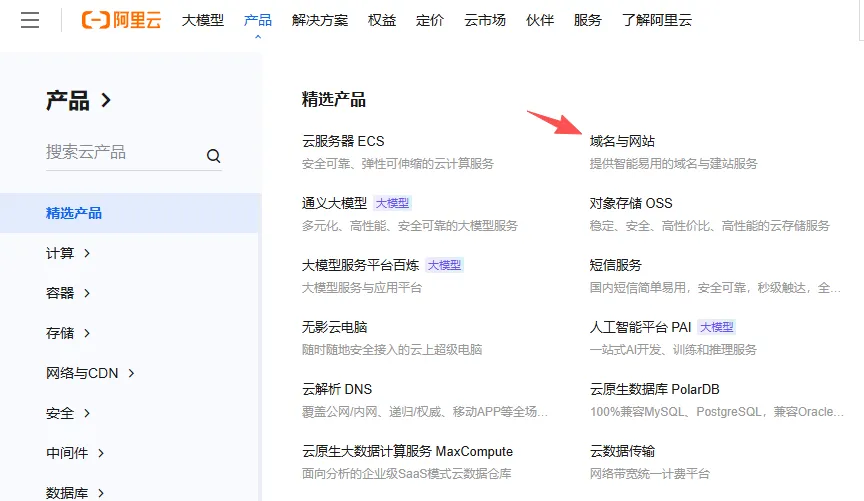Click the 安全 sidebar category label

(x=60, y=413)
